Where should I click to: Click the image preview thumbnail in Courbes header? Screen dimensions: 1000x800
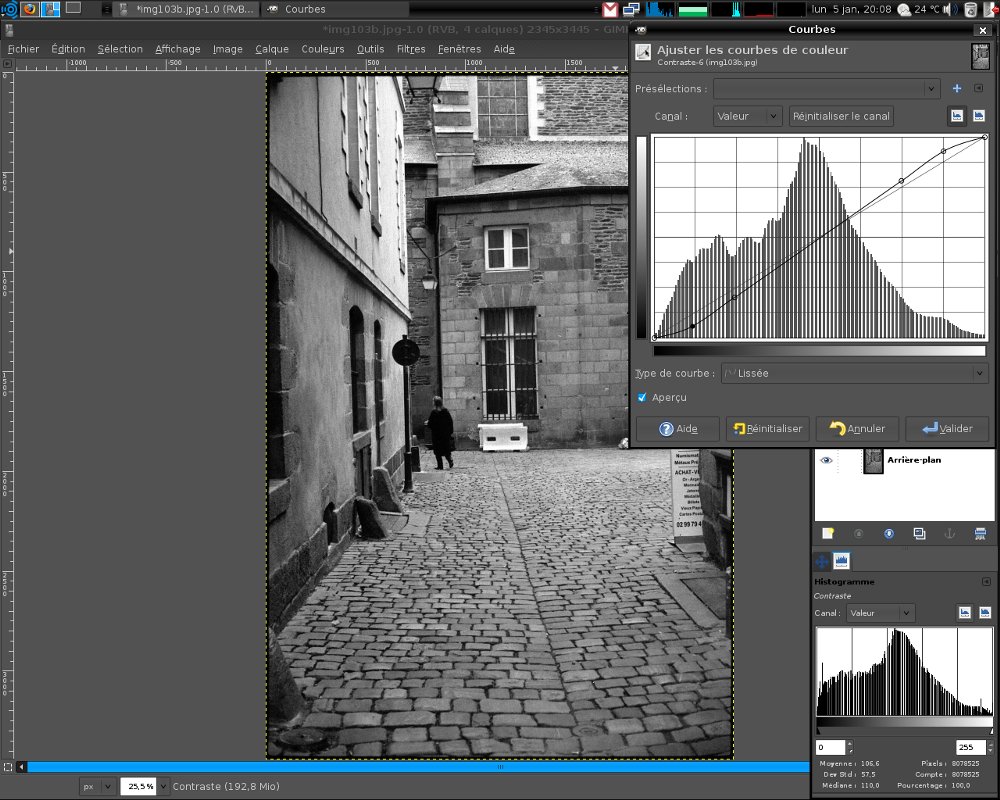tap(980, 56)
